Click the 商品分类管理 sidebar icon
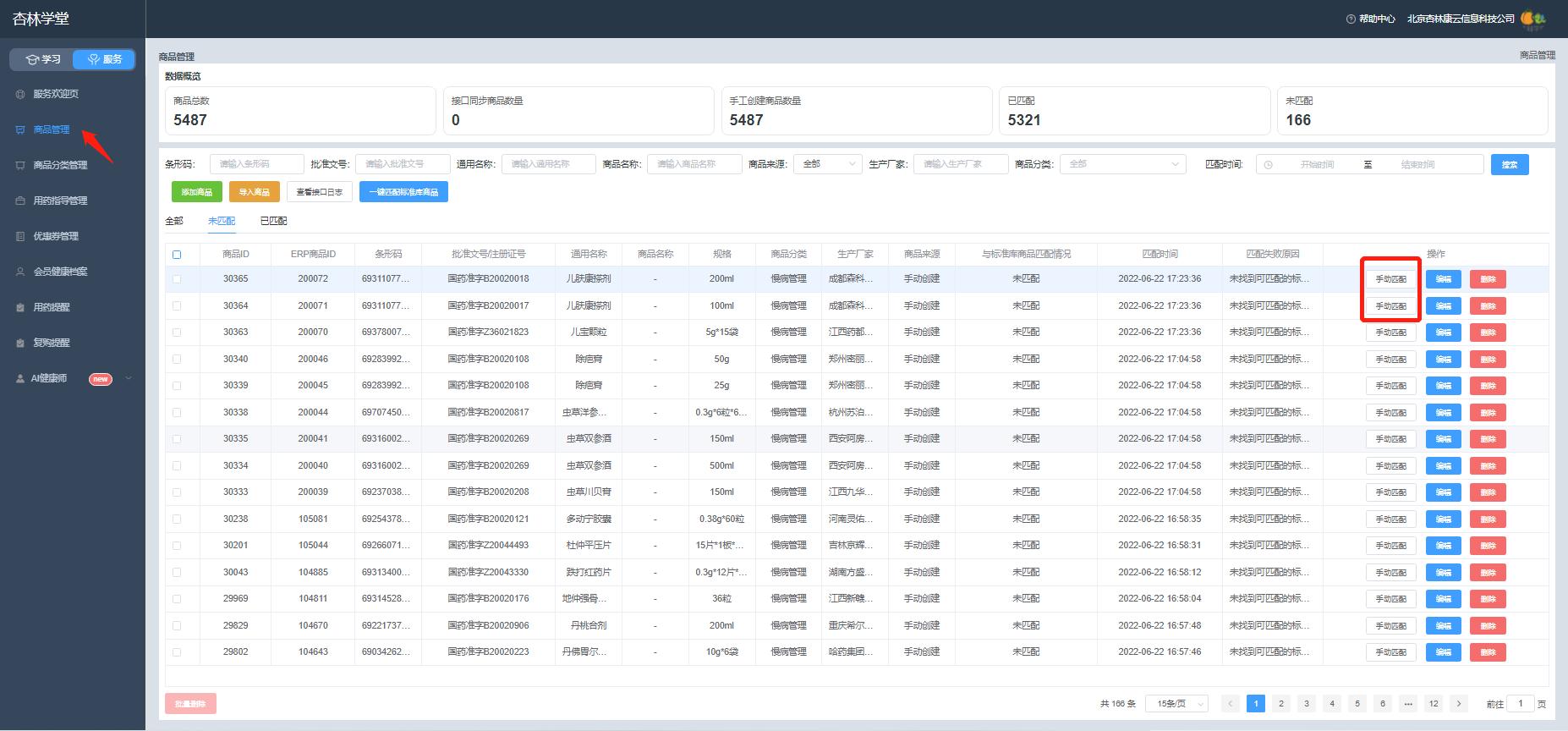 click(20, 165)
